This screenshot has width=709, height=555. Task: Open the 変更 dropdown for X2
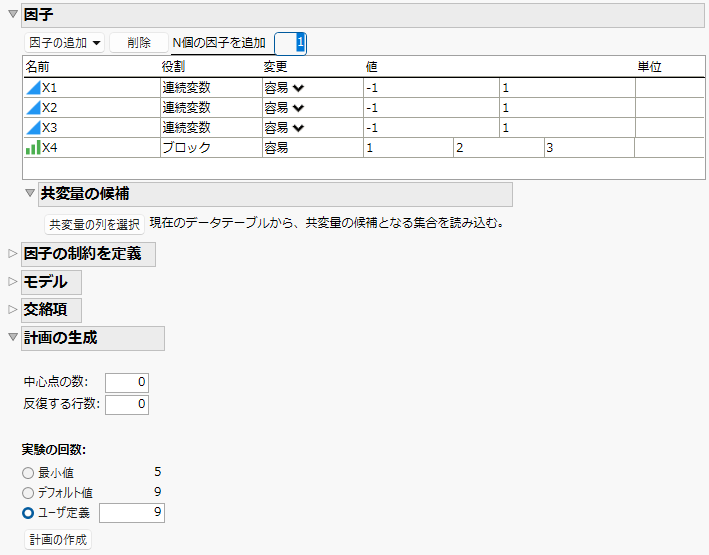tap(298, 108)
